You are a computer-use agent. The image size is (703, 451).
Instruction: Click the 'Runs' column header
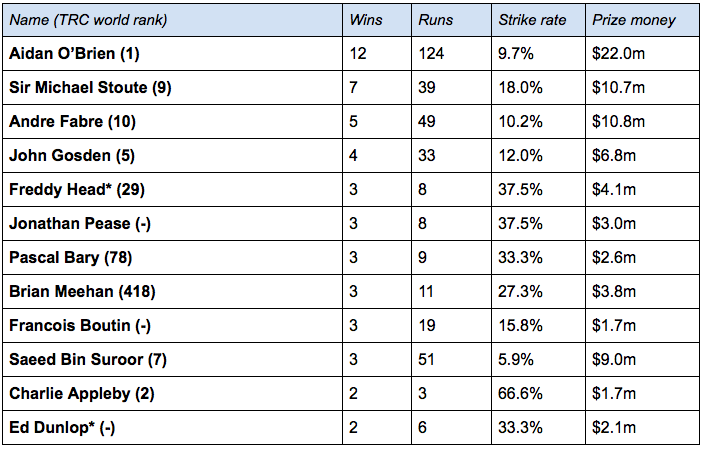451,20
